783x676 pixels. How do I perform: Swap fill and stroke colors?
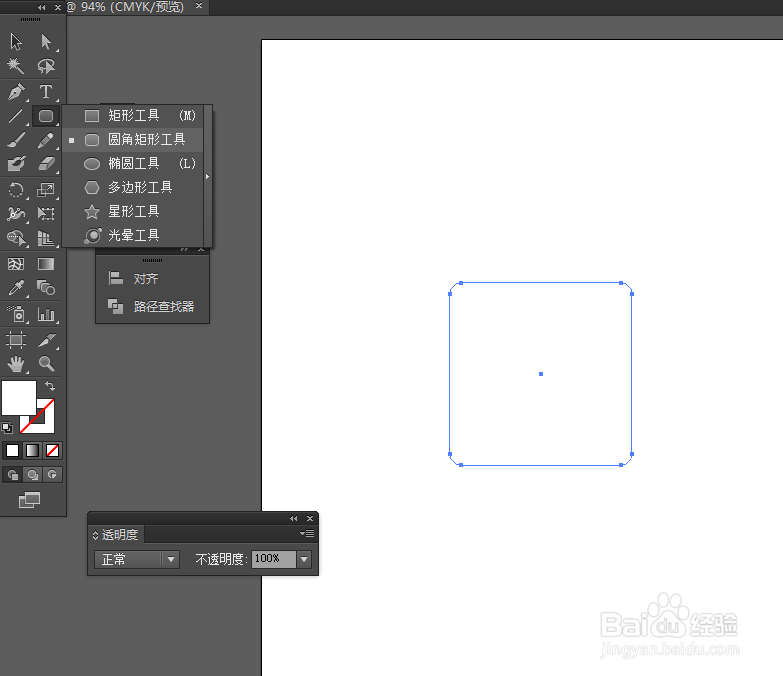[50, 386]
